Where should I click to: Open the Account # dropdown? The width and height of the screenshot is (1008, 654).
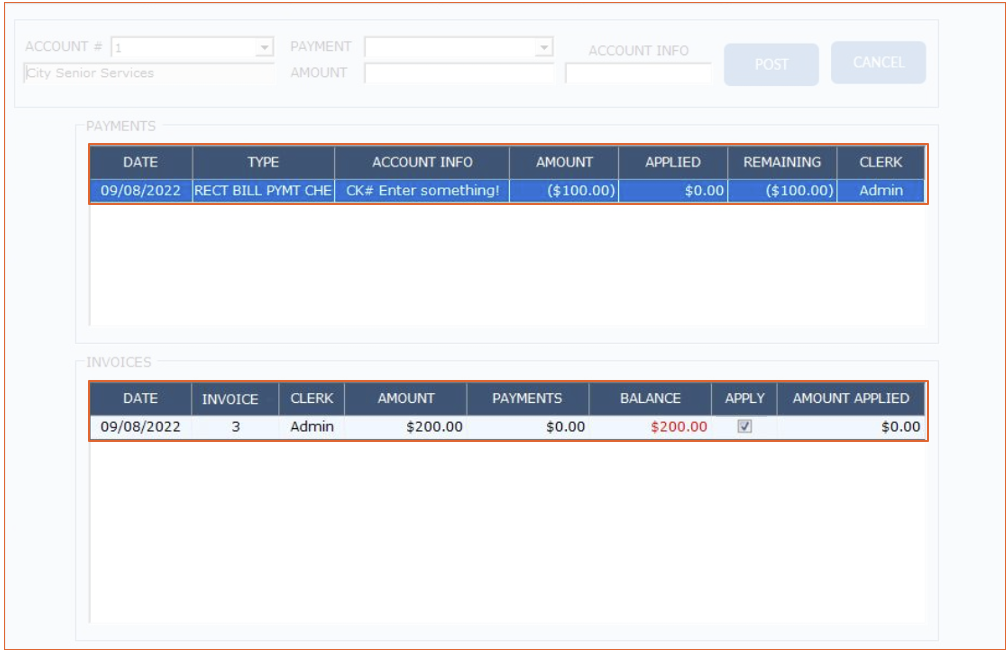264,47
